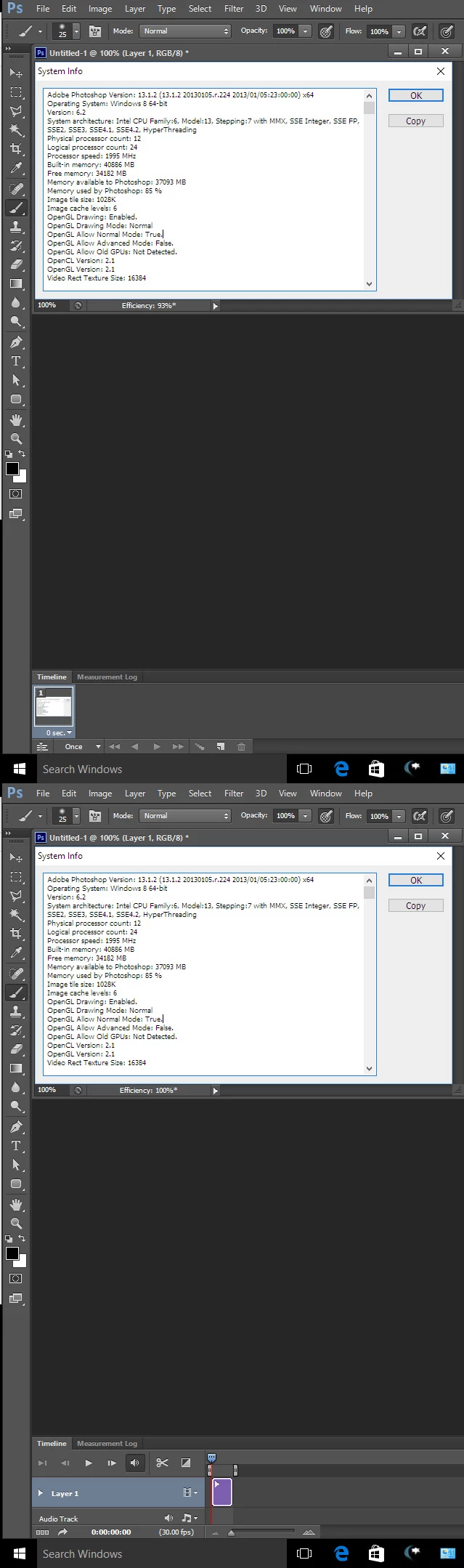Choose the Gradient tool in the 93% efficiency window

pos(15,283)
